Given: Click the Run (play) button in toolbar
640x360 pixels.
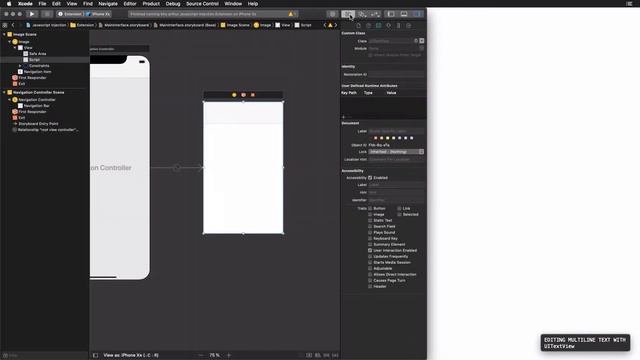Looking at the screenshot, I should pyautogui.click(x=32, y=14).
